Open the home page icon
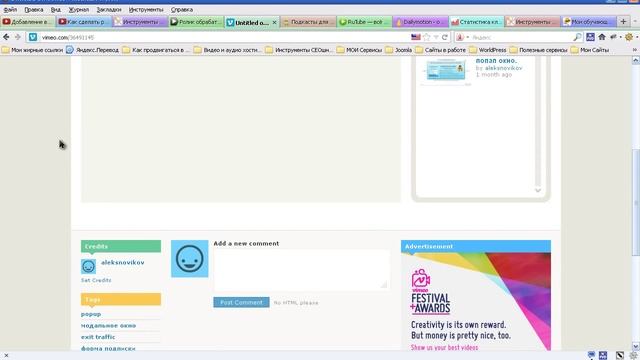 [x=602, y=37]
